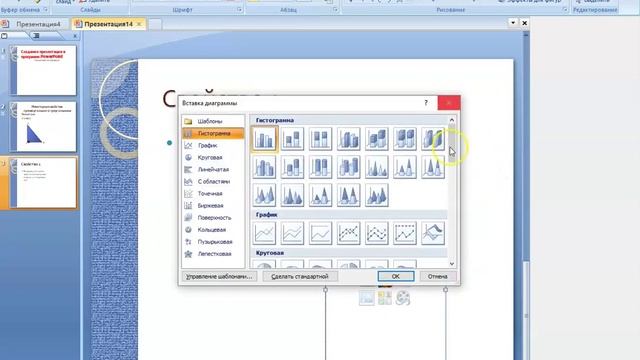
Task: Expand the Абзац group dialog launcher
Action: pos(335,9)
